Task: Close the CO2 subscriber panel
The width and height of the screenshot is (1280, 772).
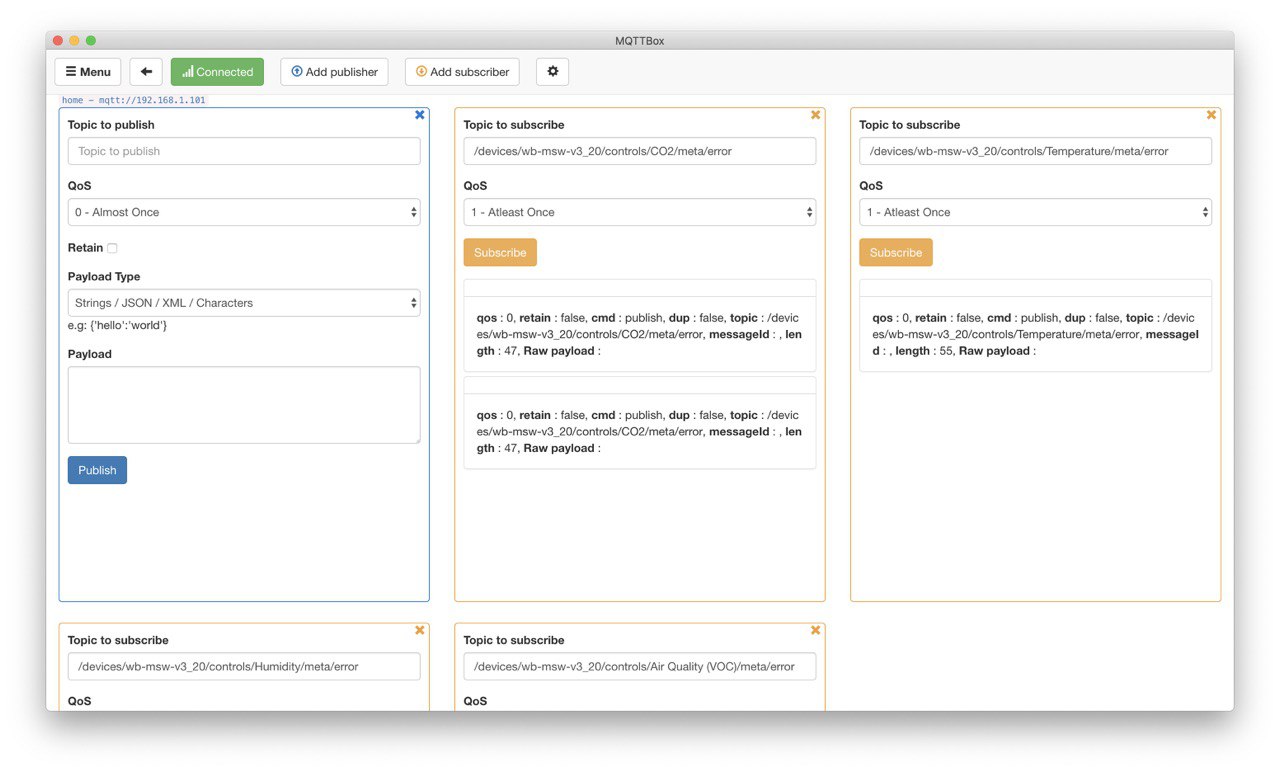Action: (816, 115)
